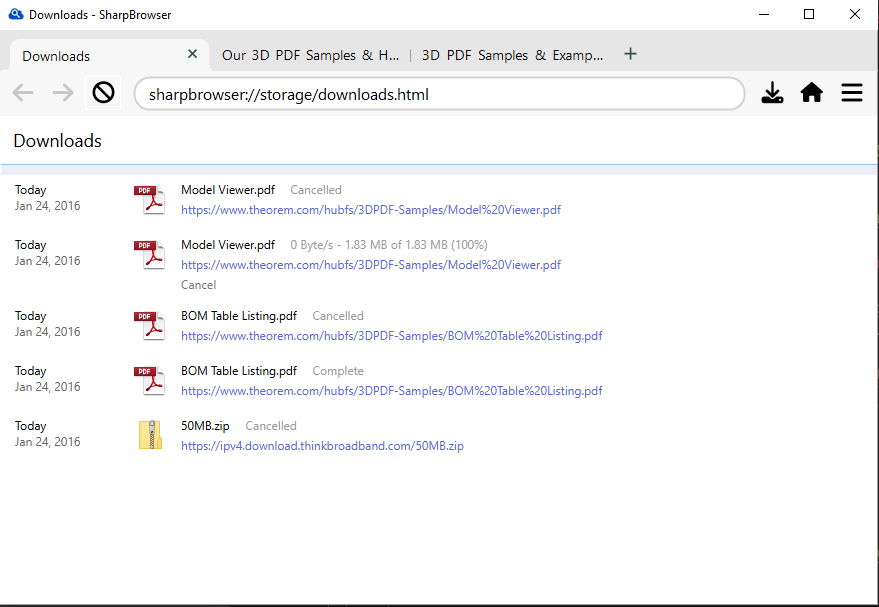Open the in-progress Model Viewer.pdf URL link
879x607 pixels.
[371, 265]
